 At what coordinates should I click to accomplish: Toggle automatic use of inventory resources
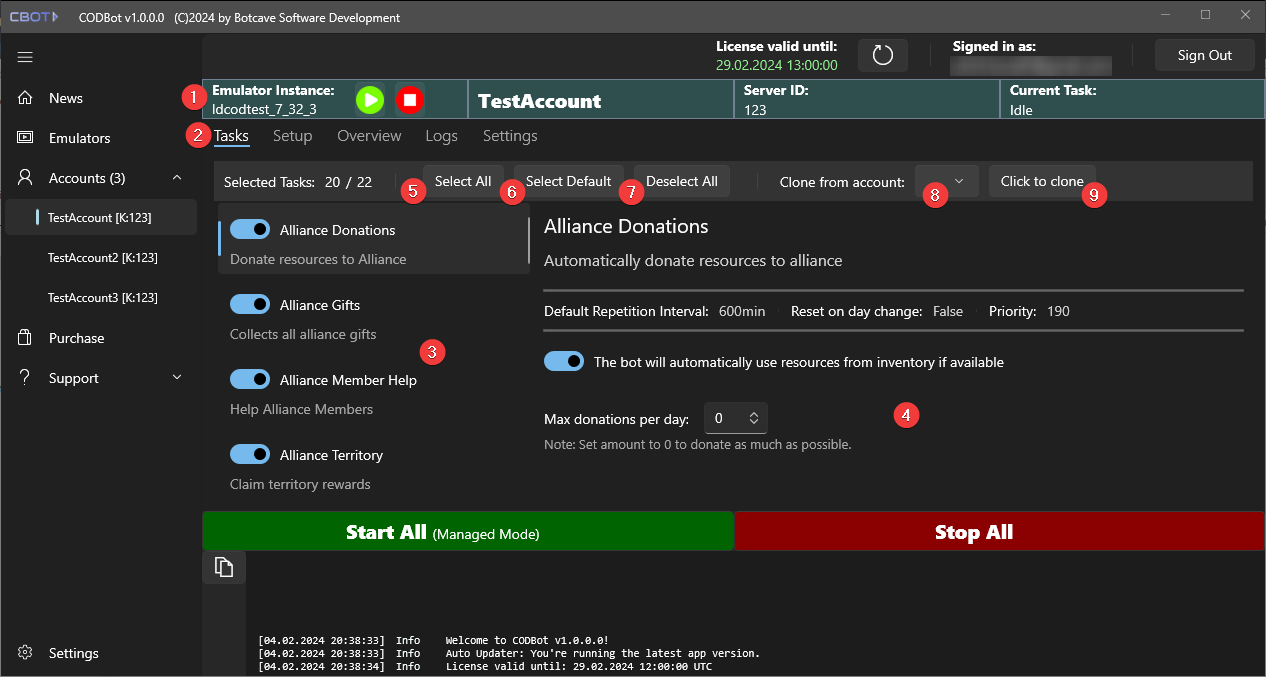pyautogui.click(x=564, y=362)
